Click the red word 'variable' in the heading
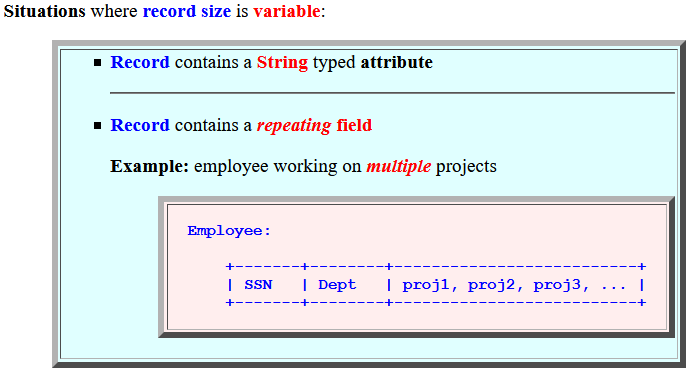Screen dimensions: 692x374 pos(287,11)
